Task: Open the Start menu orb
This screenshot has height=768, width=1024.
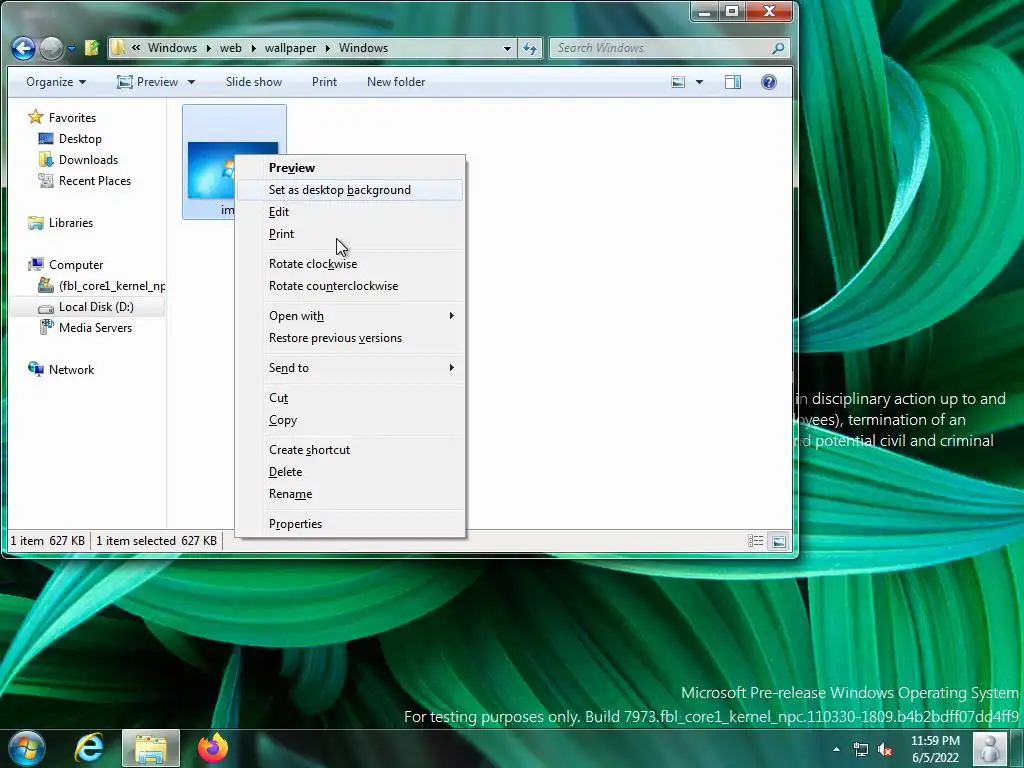Action: tap(27, 748)
